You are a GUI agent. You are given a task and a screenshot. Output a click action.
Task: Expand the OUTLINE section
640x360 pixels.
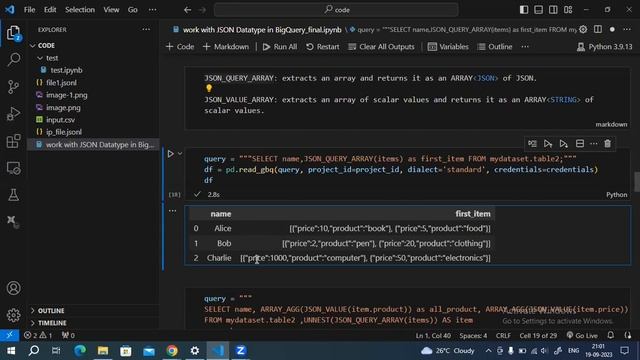[x=51, y=311]
